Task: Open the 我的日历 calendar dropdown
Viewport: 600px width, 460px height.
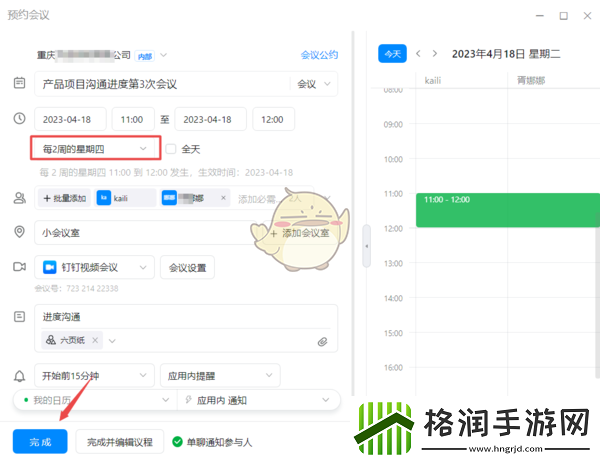Action: (96, 400)
